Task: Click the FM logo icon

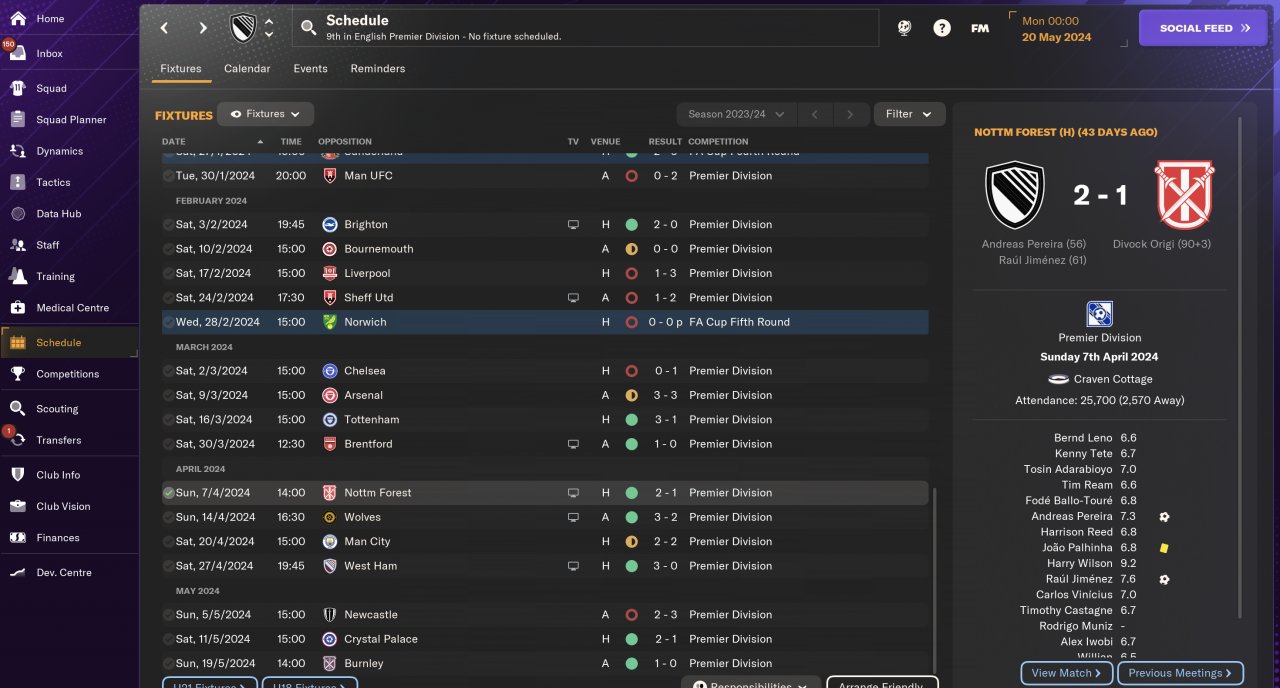Action: tap(980, 28)
